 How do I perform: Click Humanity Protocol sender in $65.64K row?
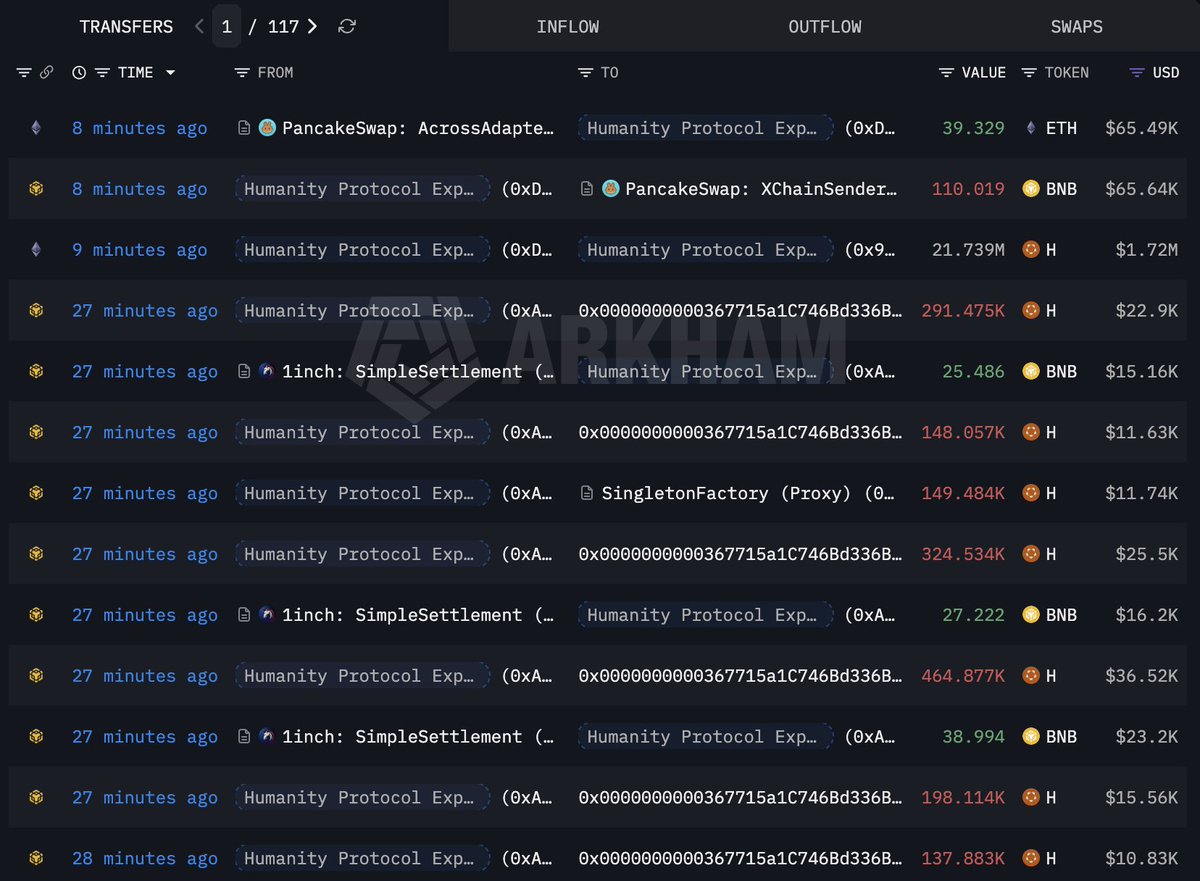point(362,189)
